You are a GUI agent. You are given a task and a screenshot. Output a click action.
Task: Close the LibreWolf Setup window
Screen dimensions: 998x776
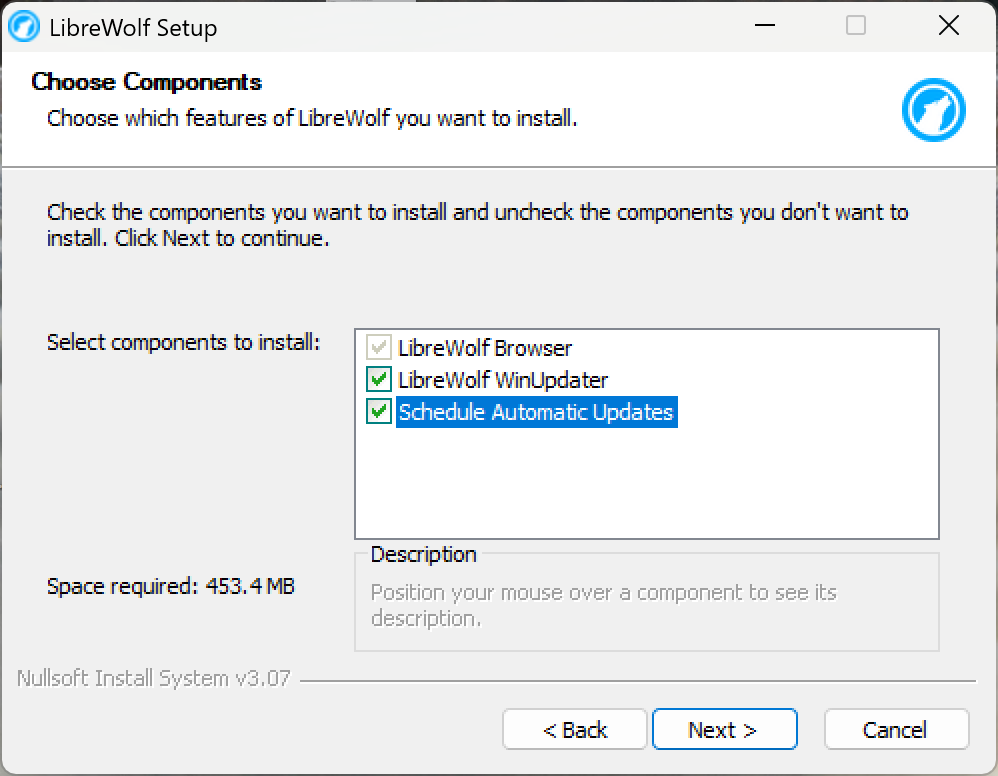pos(948,26)
